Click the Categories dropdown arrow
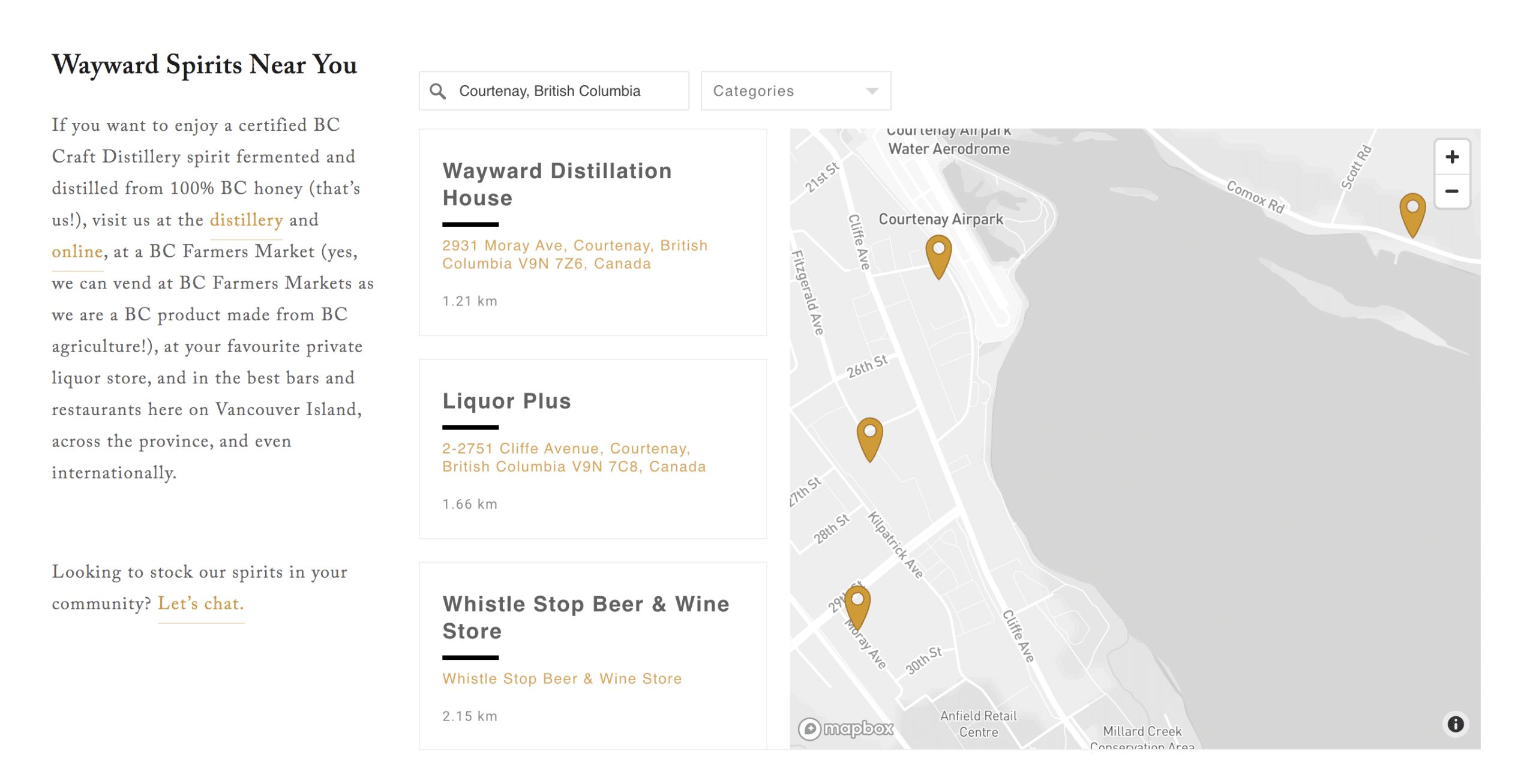This screenshot has width=1536, height=784. coord(871,91)
